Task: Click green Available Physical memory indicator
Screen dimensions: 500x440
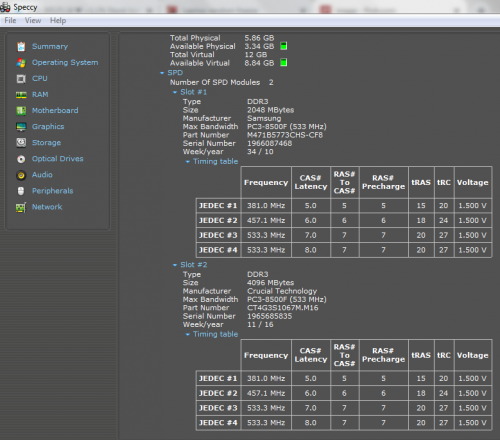Action: coord(284,46)
